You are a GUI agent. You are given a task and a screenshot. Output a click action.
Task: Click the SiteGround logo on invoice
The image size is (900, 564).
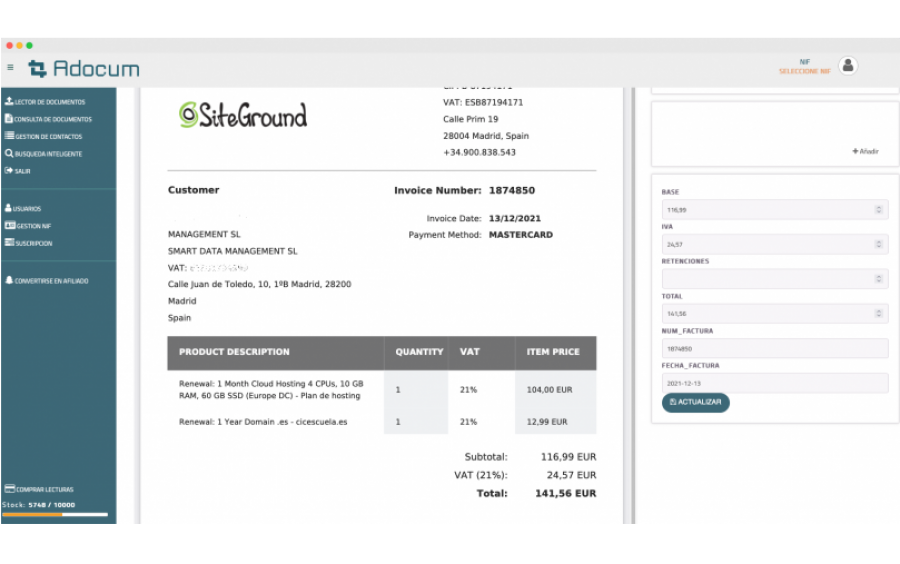coord(243,115)
